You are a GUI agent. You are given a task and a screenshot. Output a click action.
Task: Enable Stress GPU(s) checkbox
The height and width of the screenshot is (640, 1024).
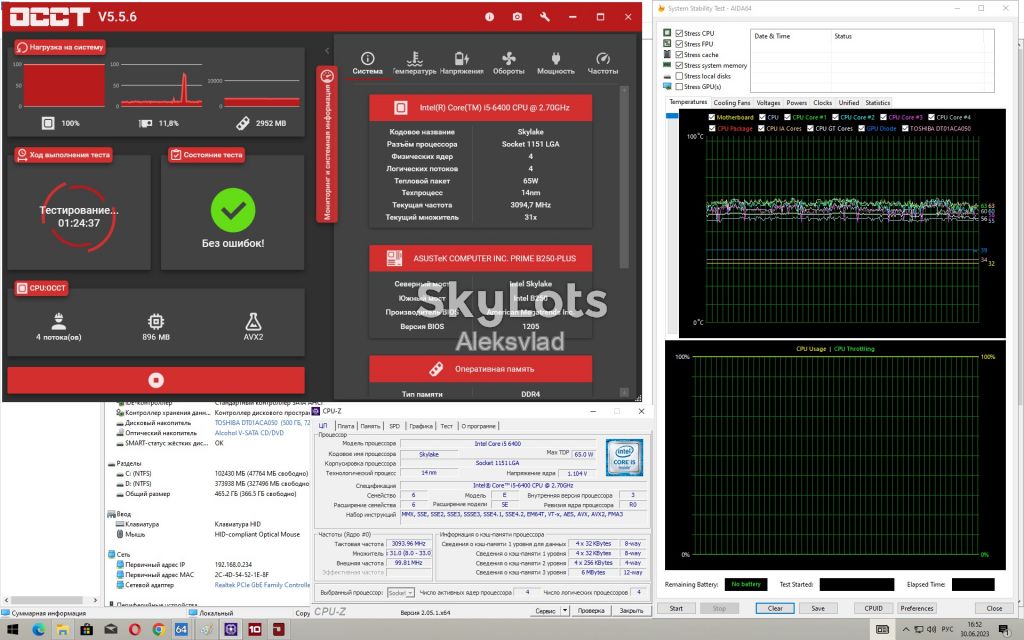tap(679, 86)
